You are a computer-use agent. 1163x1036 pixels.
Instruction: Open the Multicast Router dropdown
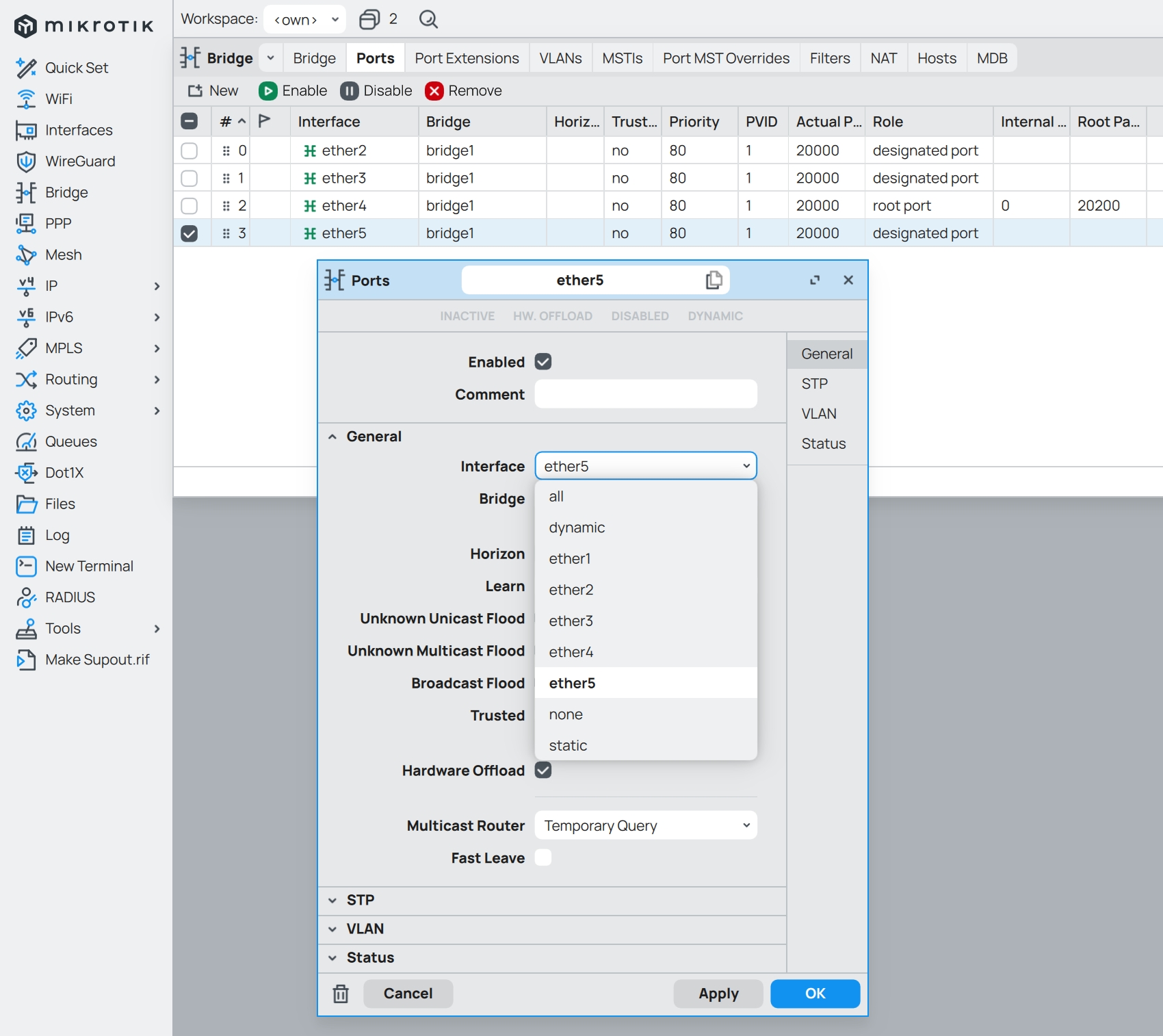[x=646, y=825]
